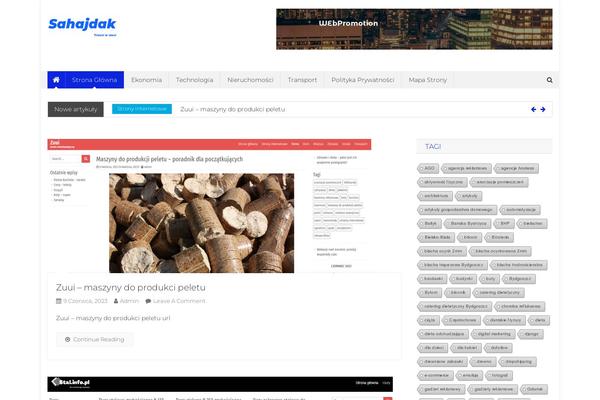Open the Technologia menu item

point(194,80)
